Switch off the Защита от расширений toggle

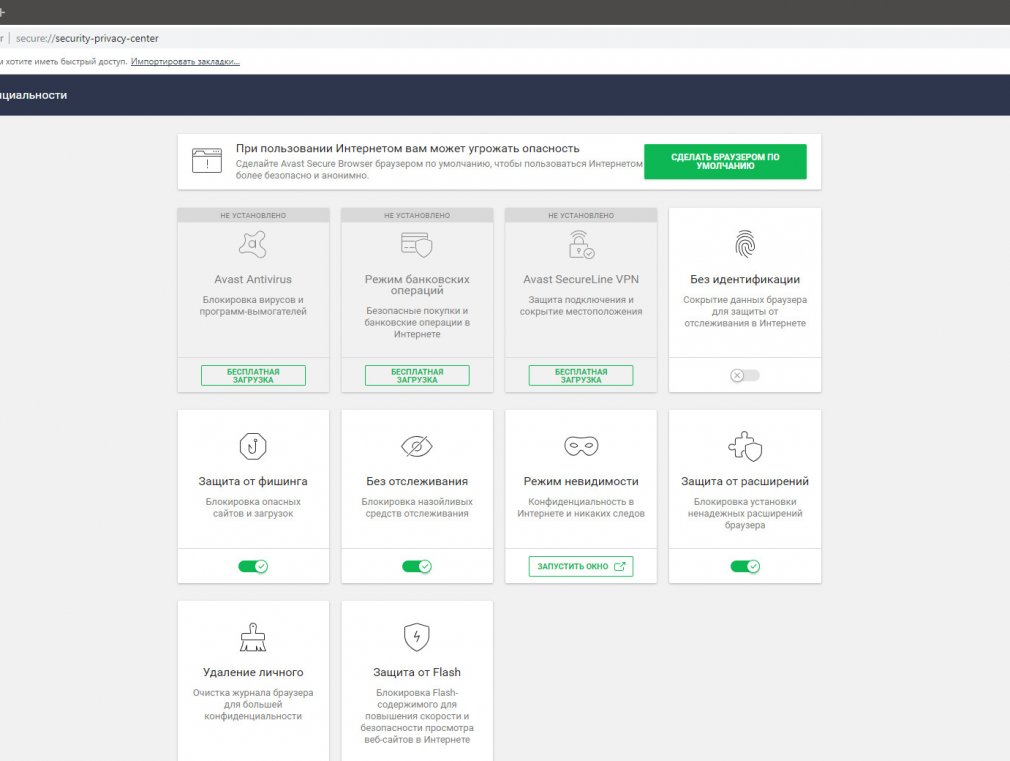tap(745, 566)
